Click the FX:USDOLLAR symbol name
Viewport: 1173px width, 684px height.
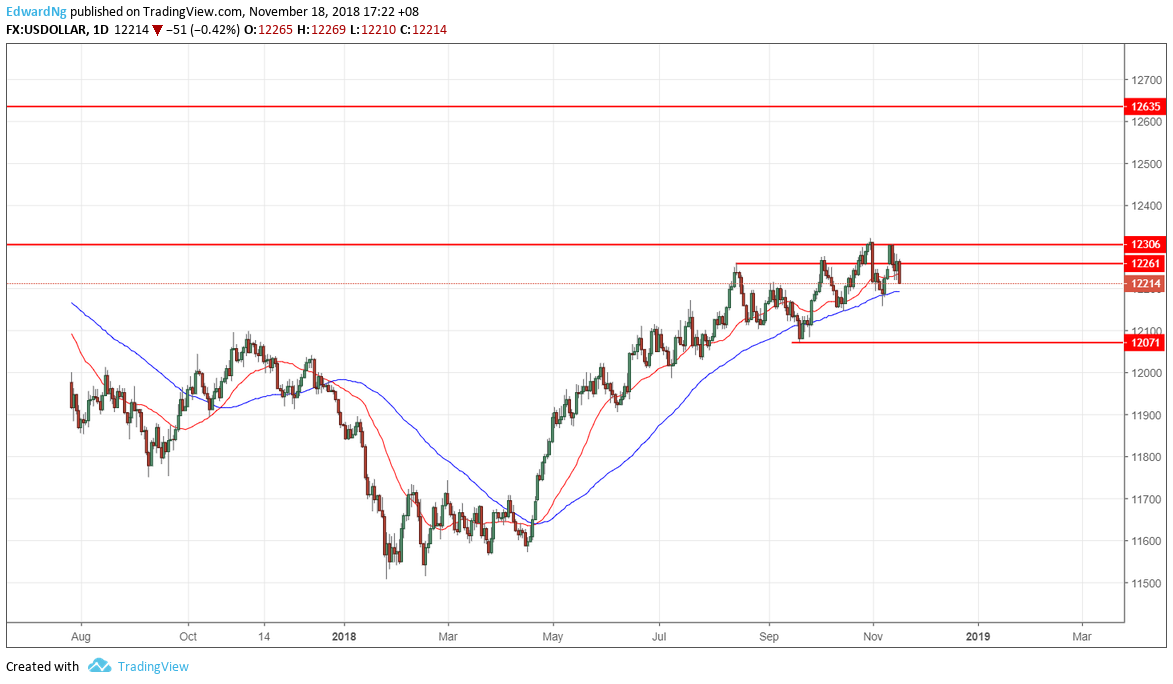coord(46,30)
